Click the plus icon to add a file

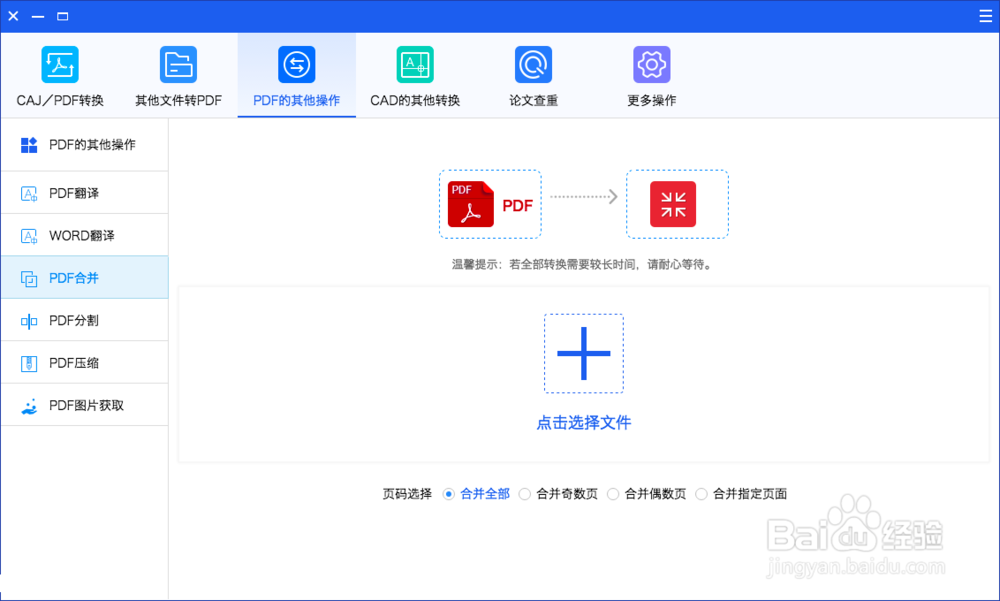(583, 353)
